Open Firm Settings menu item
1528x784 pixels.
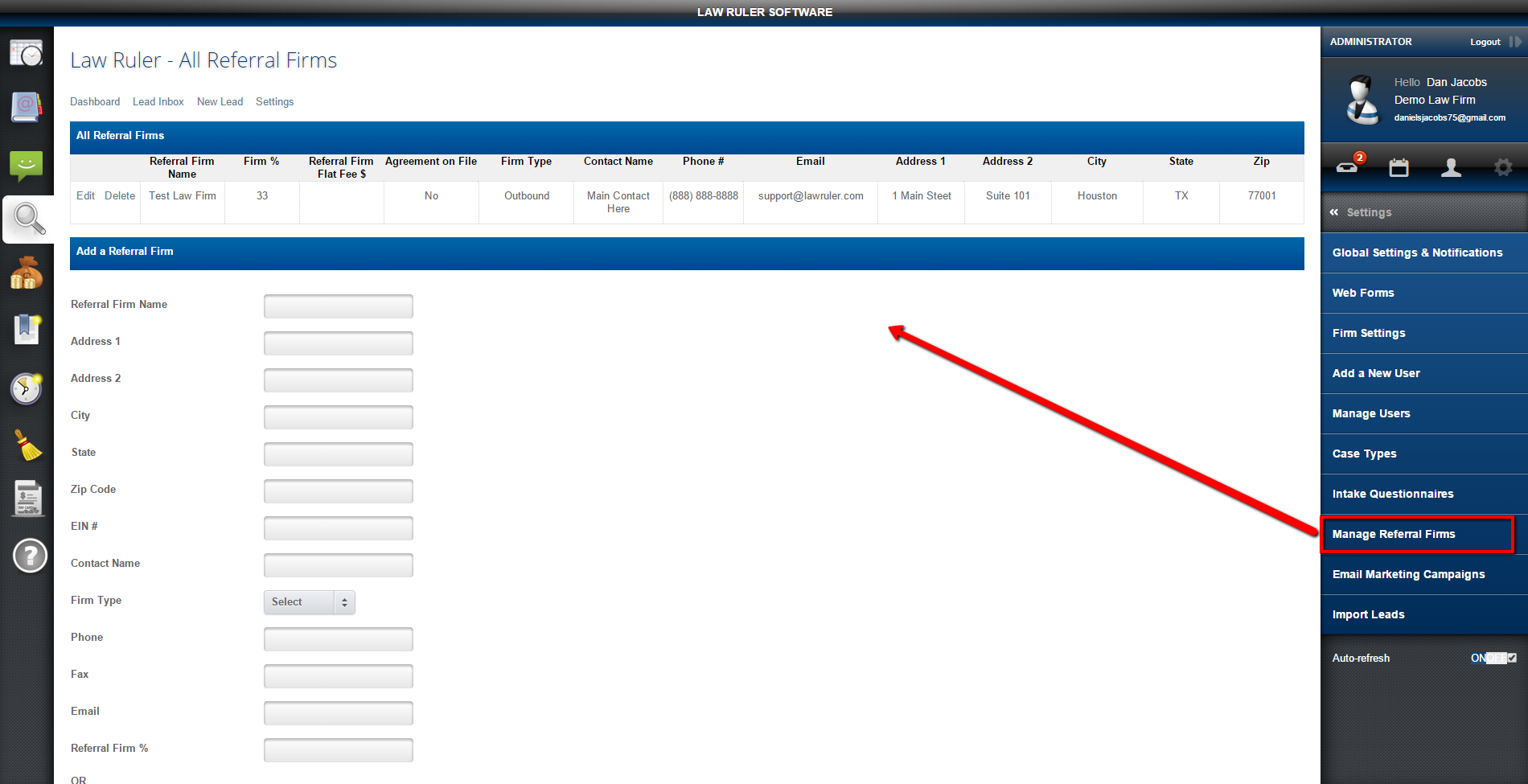(x=1424, y=333)
